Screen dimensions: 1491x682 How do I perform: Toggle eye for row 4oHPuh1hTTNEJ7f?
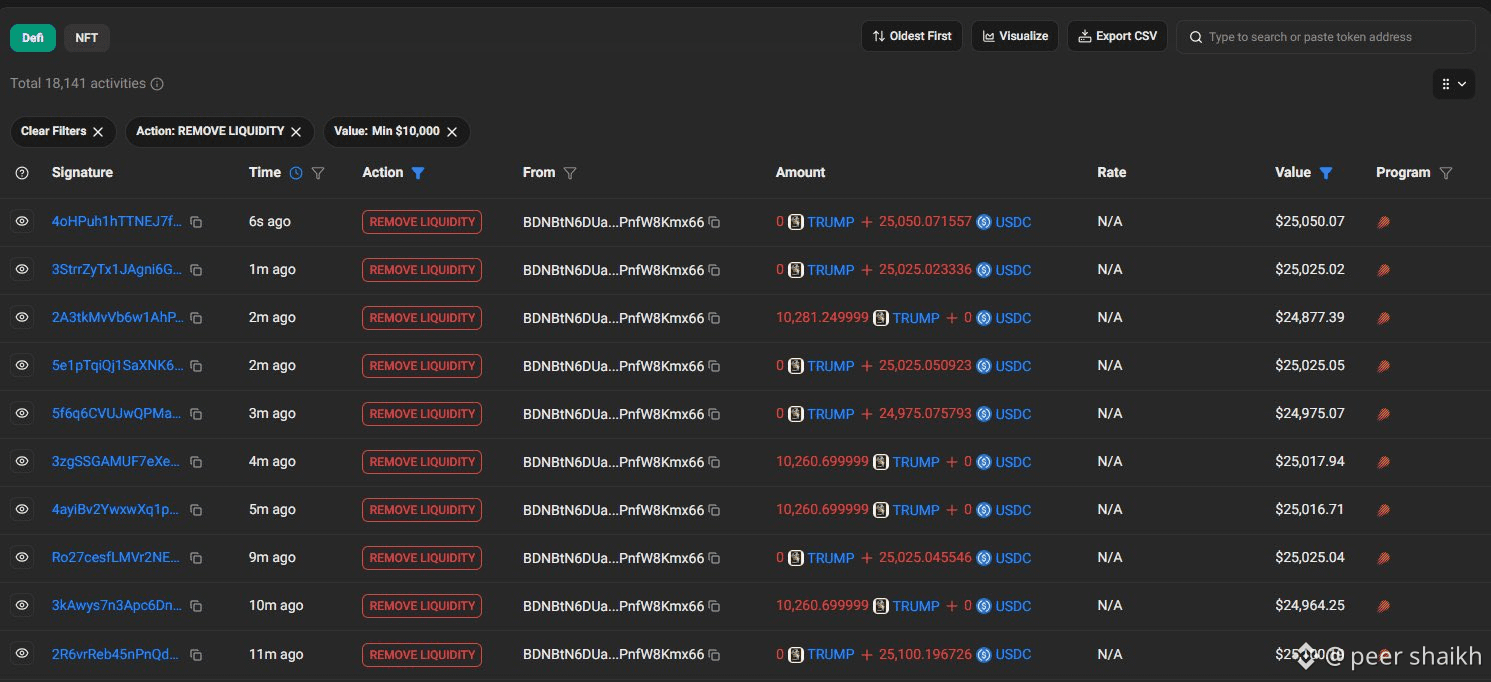click(22, 221)
